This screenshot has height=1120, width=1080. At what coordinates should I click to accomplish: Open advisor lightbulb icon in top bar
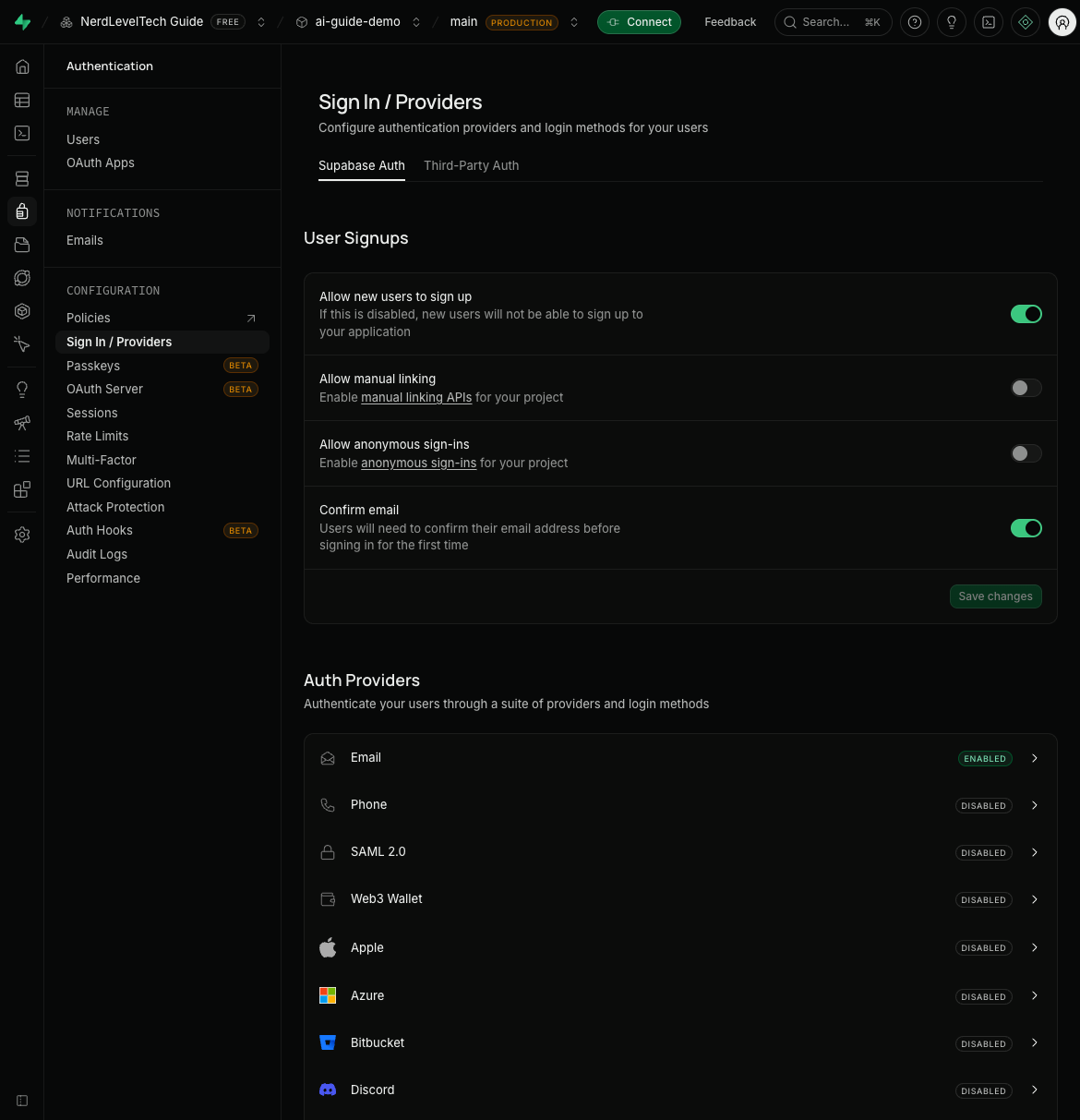coord(952,22)
